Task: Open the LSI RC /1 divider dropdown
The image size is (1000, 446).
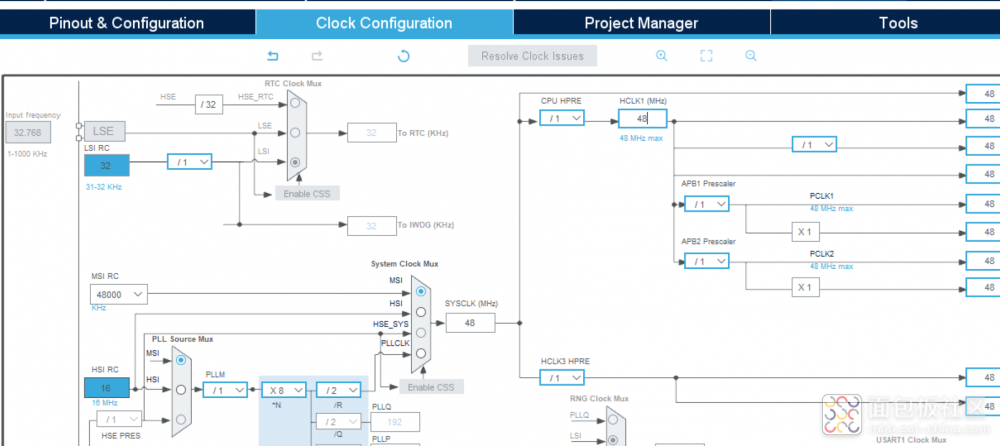Action: coord(189,162)
